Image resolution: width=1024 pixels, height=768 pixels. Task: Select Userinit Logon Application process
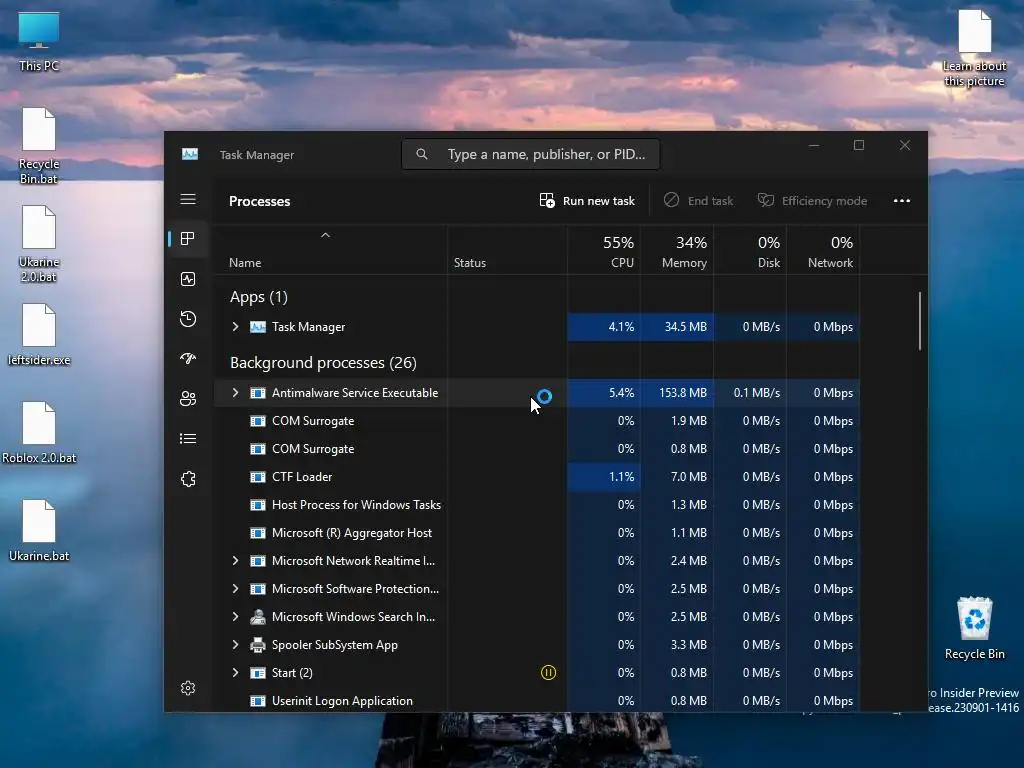click(x=537, y=701)
